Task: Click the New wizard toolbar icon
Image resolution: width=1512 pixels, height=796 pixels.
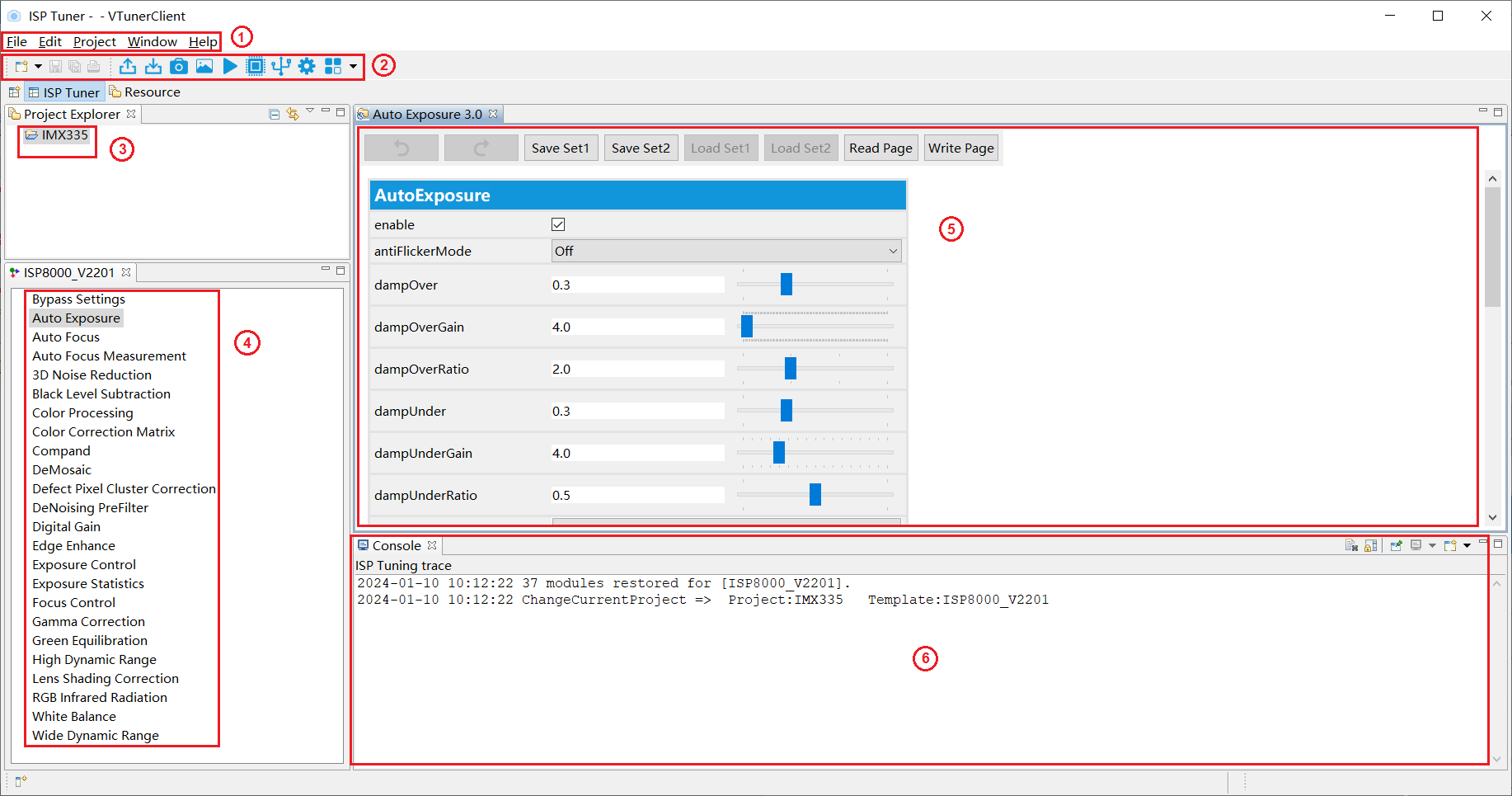Action: click(21, 66)
